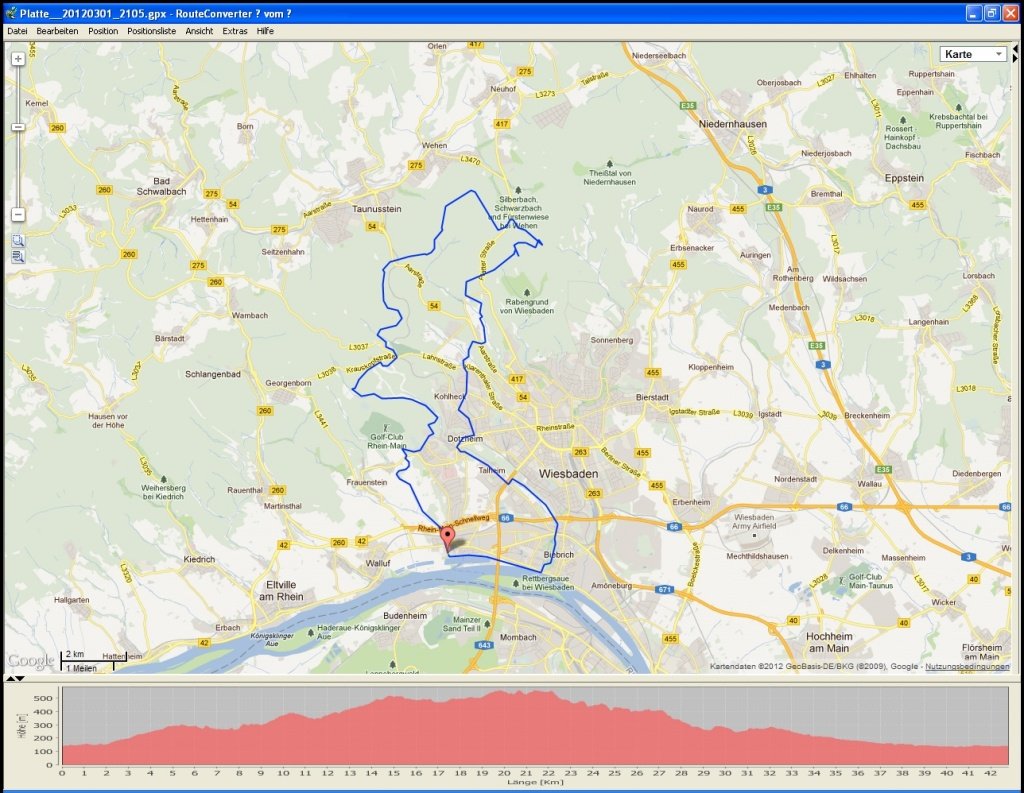The image size is (1024, 793).
Task: Click the Kemel label on the map
Action: point(37,103)
